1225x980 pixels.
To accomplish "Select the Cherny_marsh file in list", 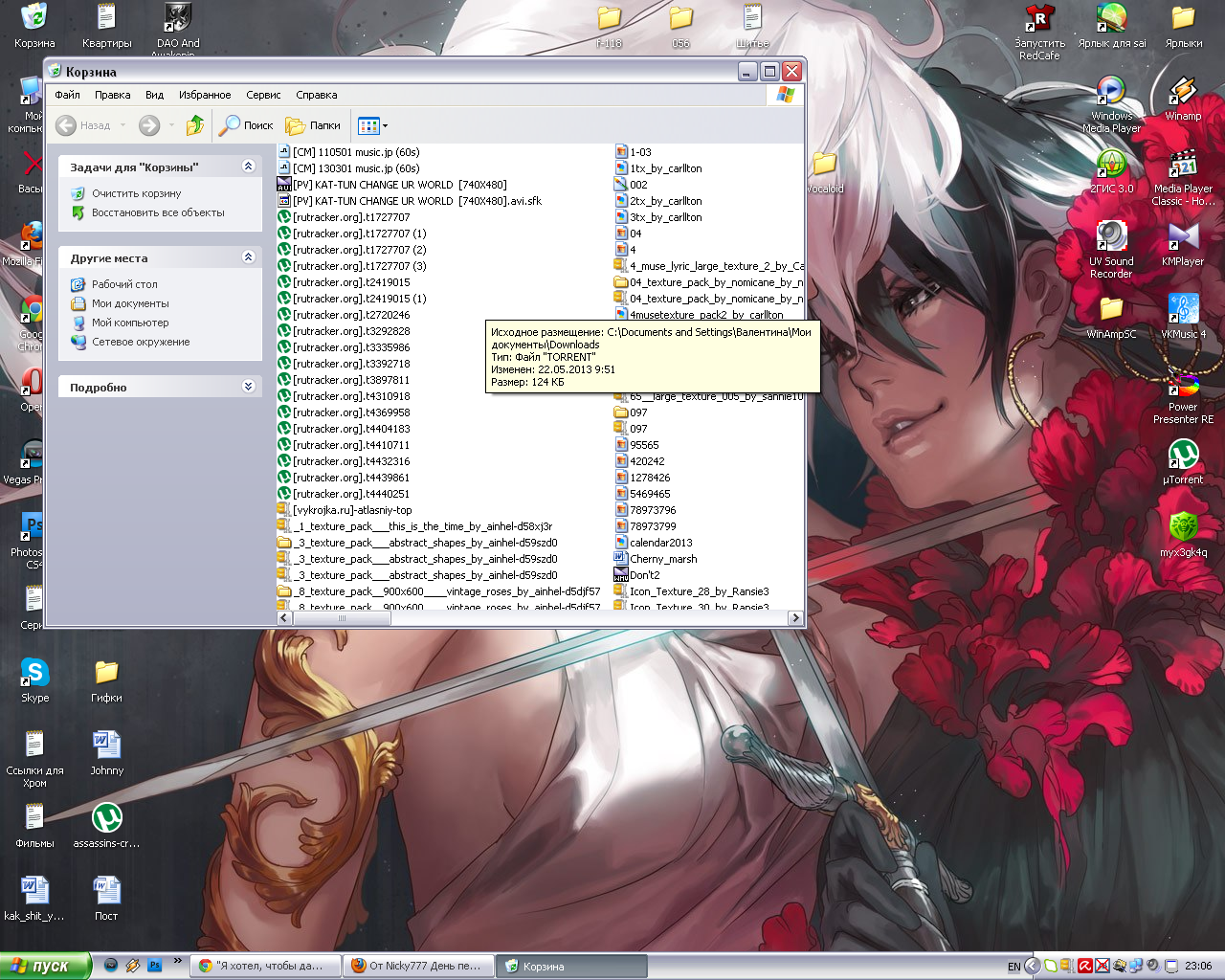I will pyautogui.click(x=663, y=559).
